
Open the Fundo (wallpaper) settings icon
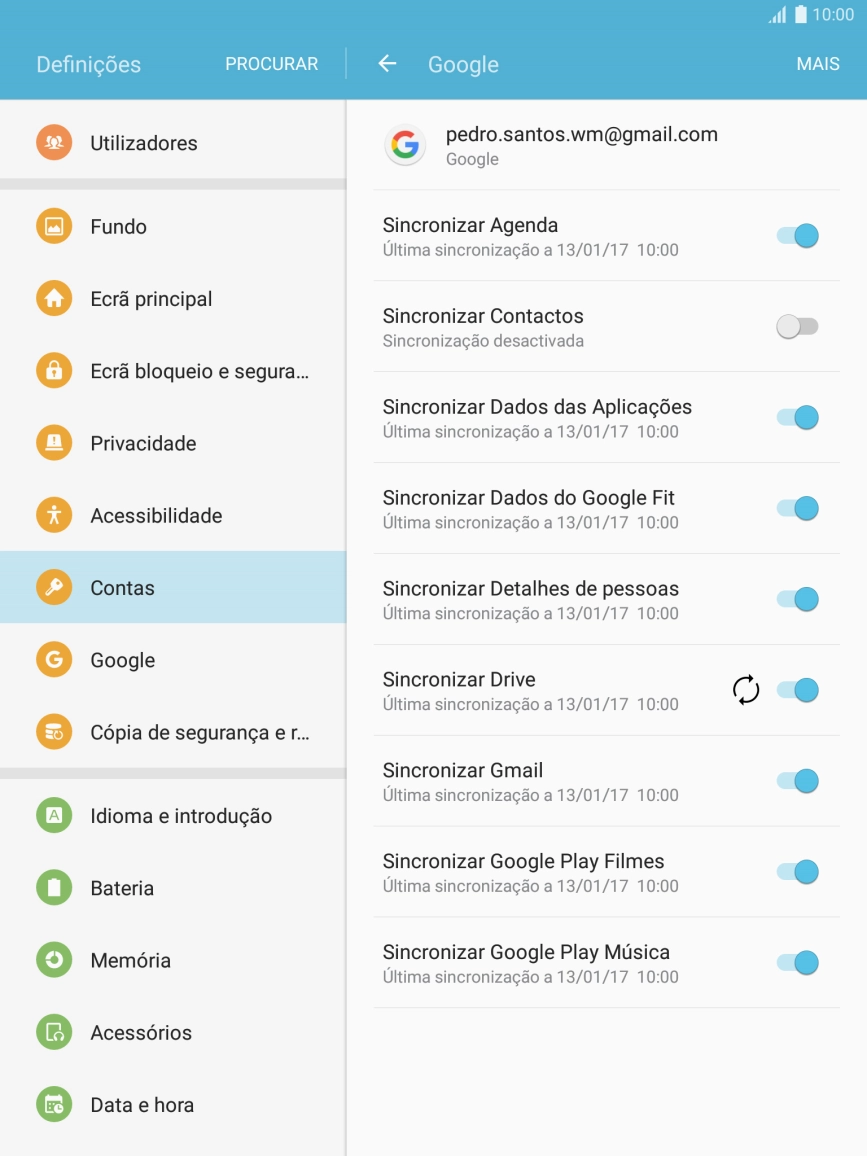(53, 226)
